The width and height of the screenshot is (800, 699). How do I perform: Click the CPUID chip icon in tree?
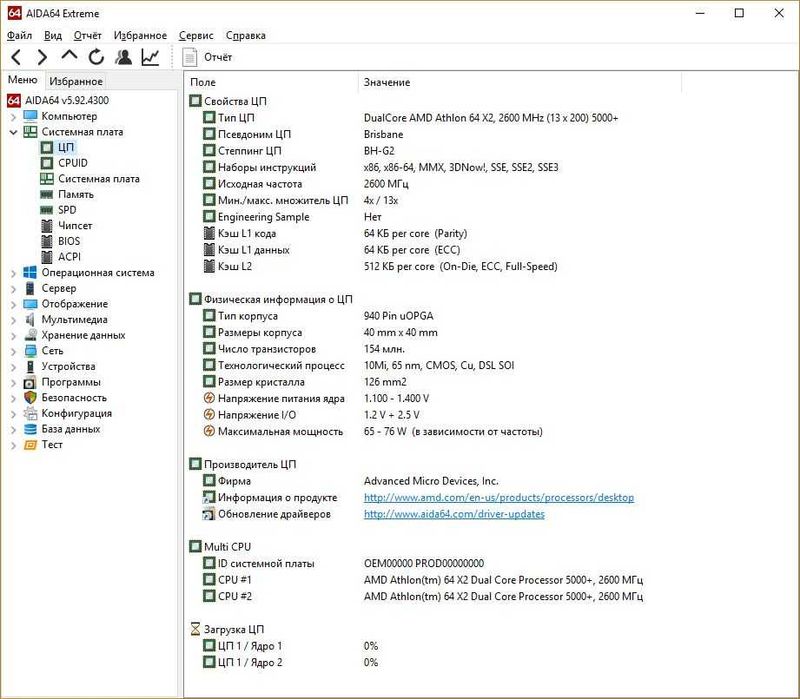[46, 163]
